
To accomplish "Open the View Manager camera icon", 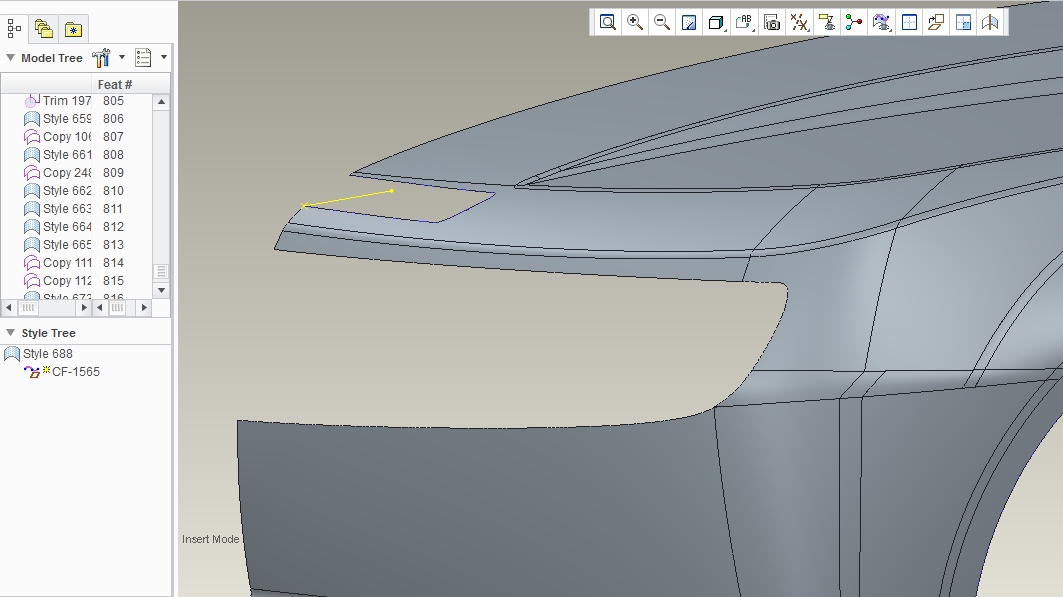I will pyautogui.click(x=771, y=22).
